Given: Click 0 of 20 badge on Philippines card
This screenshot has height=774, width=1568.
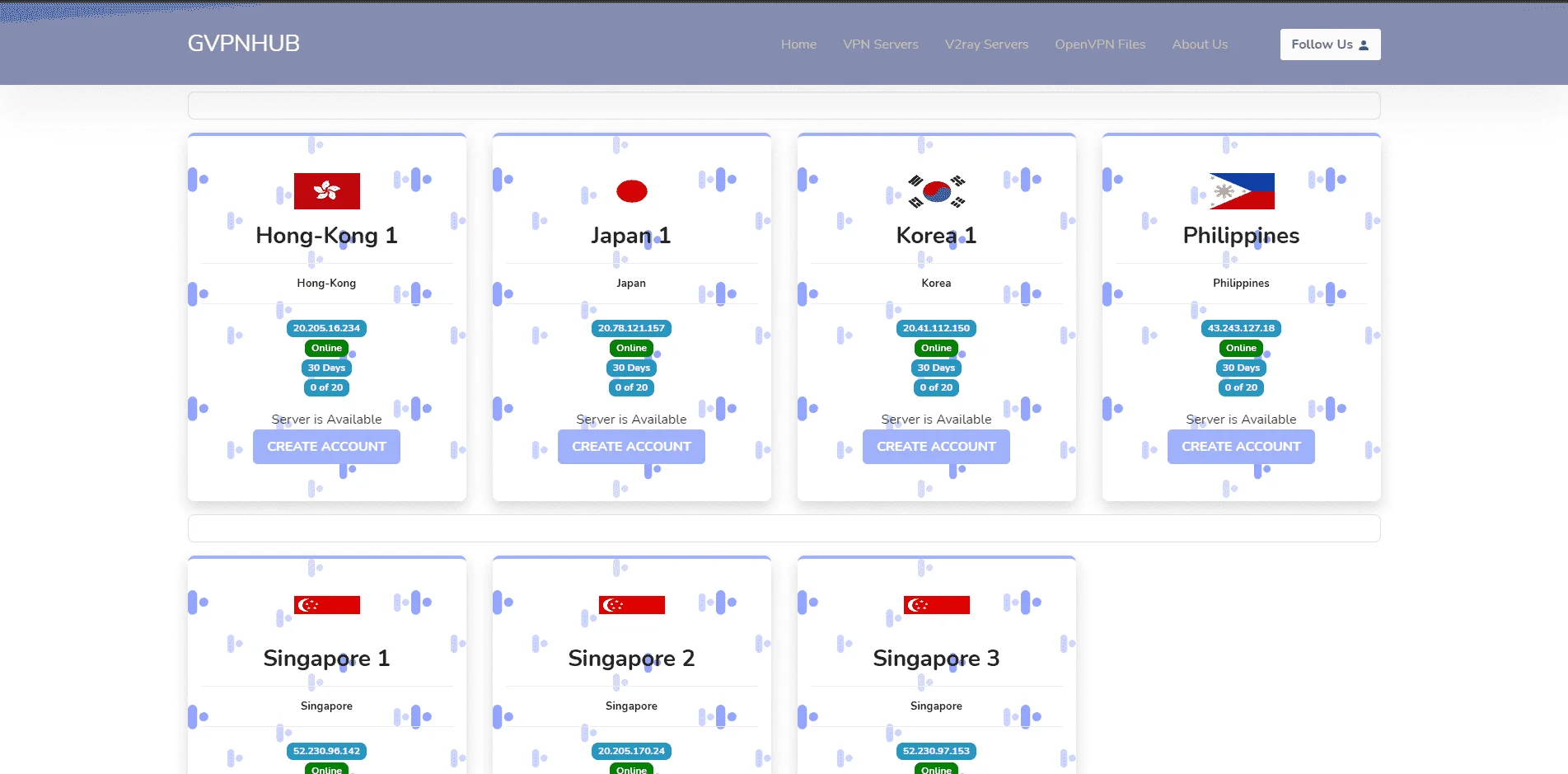Looking at the screenshot, I should coord(1241,387).
